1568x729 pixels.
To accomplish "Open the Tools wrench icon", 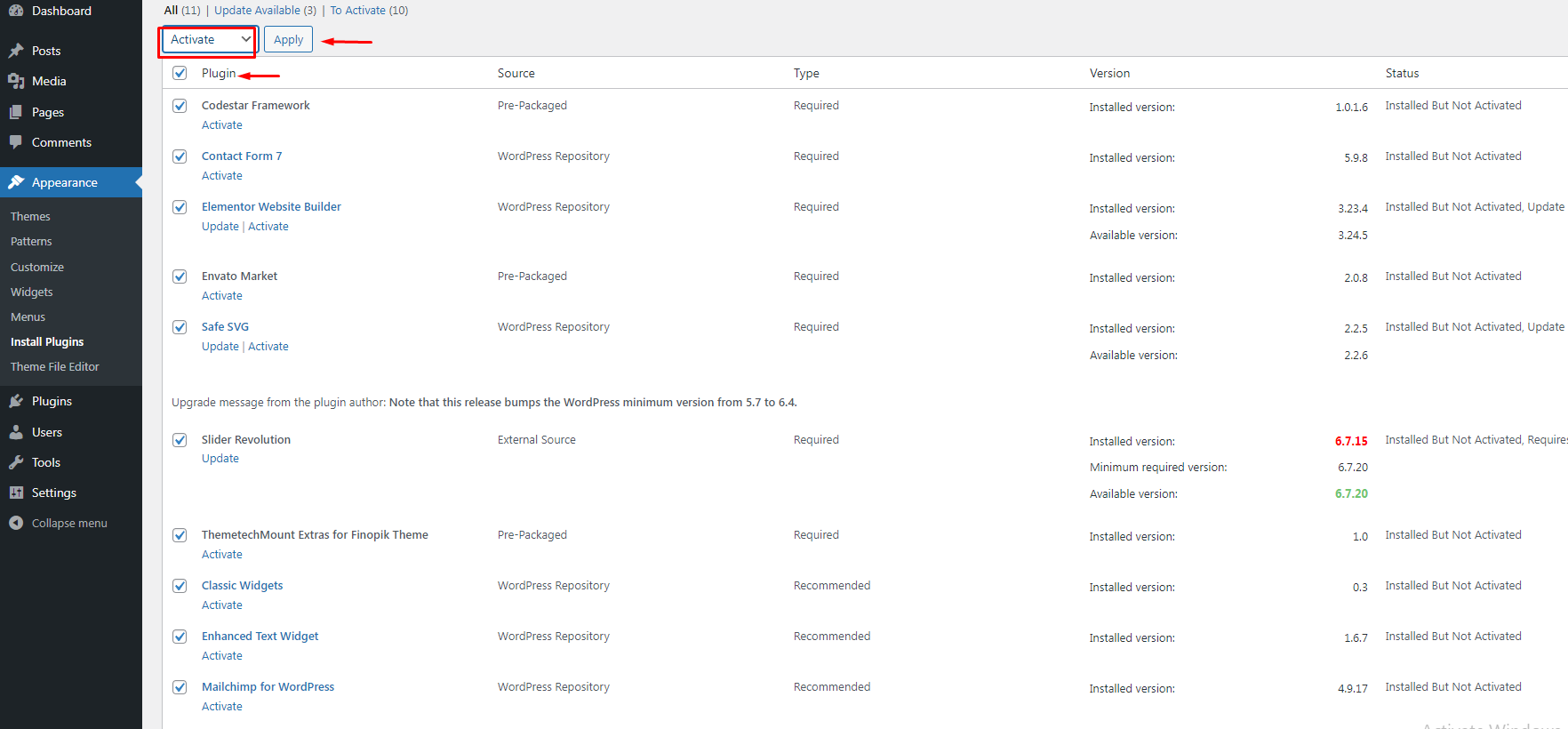I will click(x=16, y=462).
